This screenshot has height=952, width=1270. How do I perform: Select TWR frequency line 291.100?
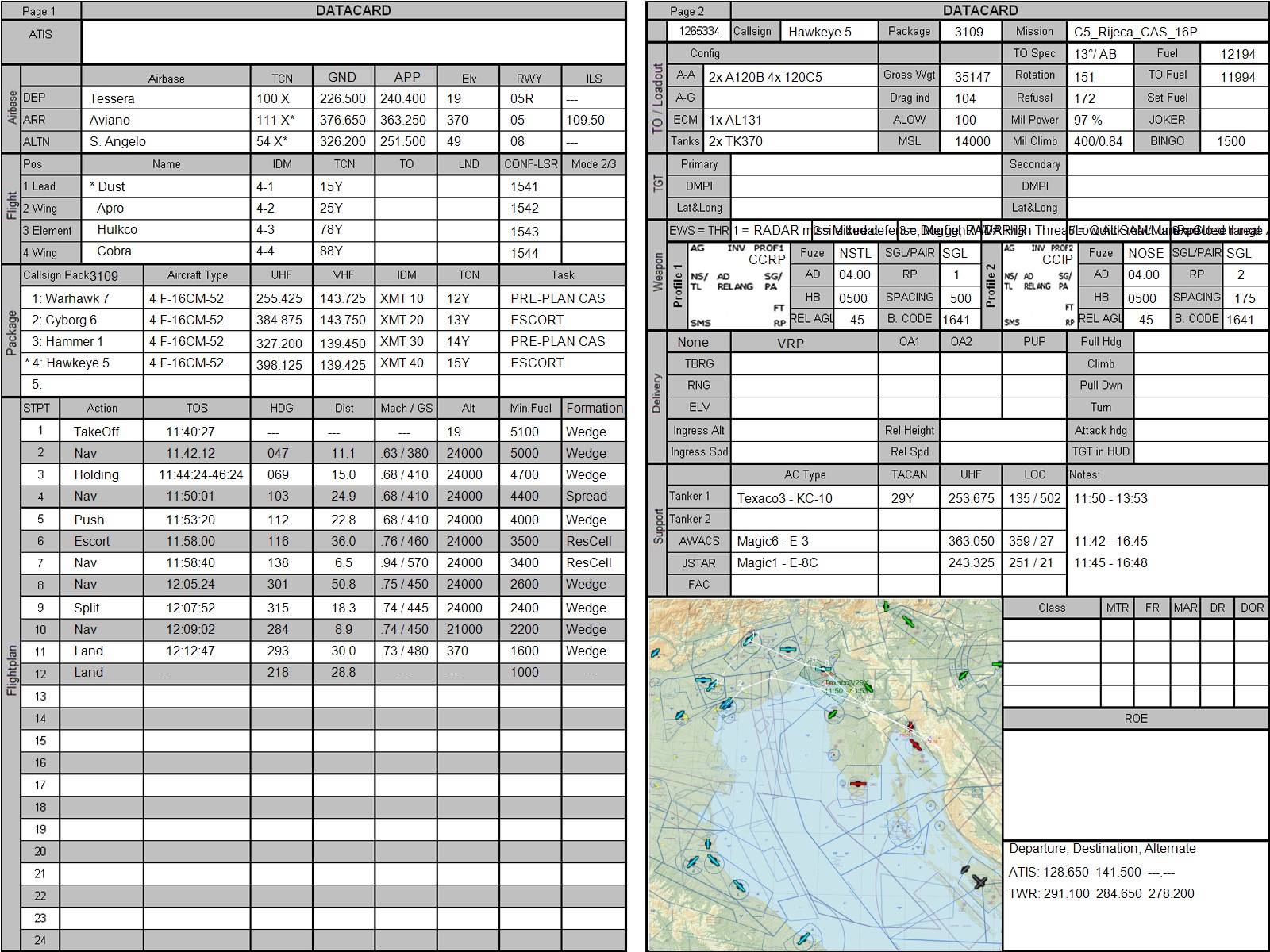pos(1101,893)
